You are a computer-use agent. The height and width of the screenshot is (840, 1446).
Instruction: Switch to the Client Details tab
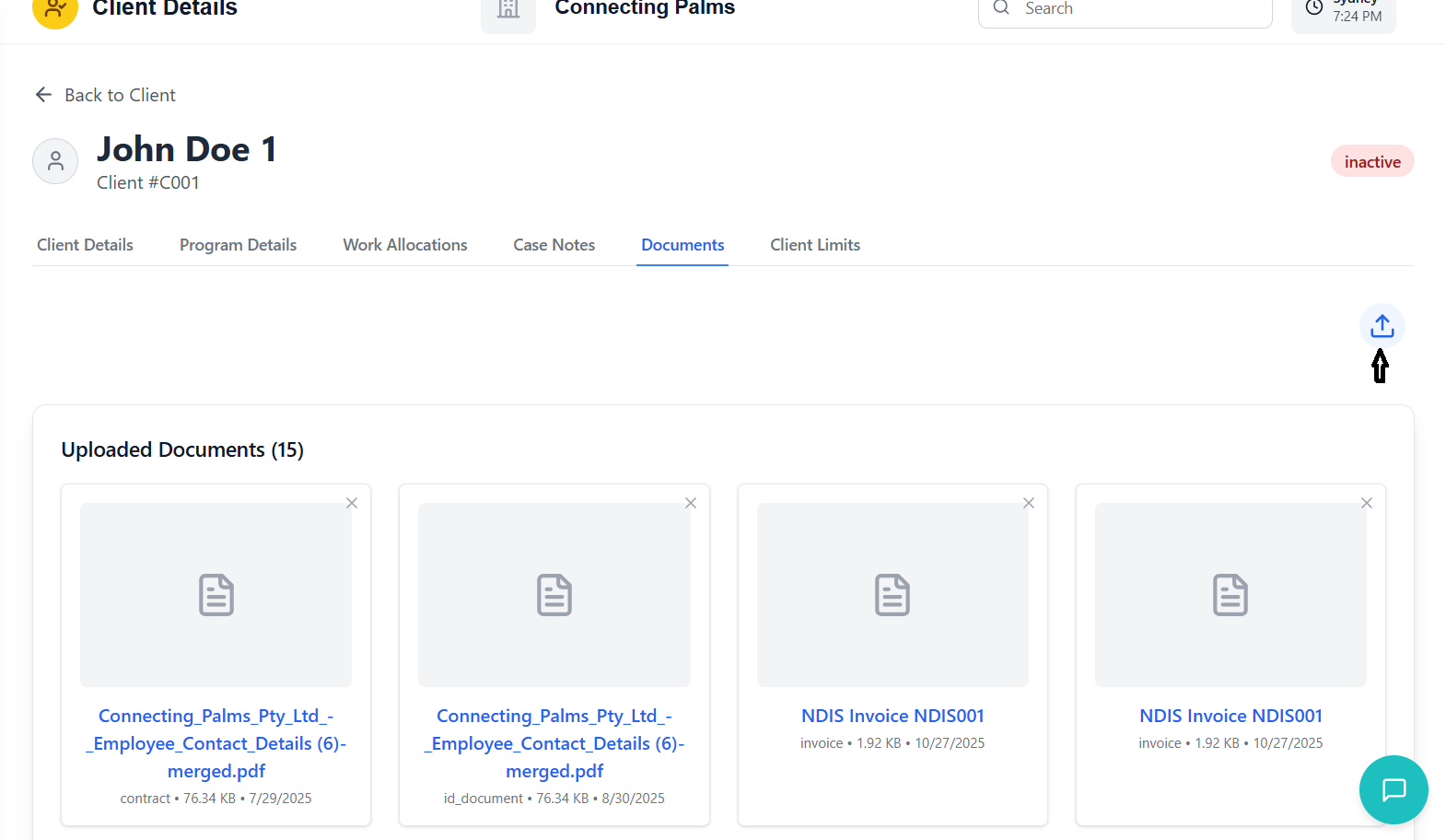pyautogui.click(x=85, y=245)
